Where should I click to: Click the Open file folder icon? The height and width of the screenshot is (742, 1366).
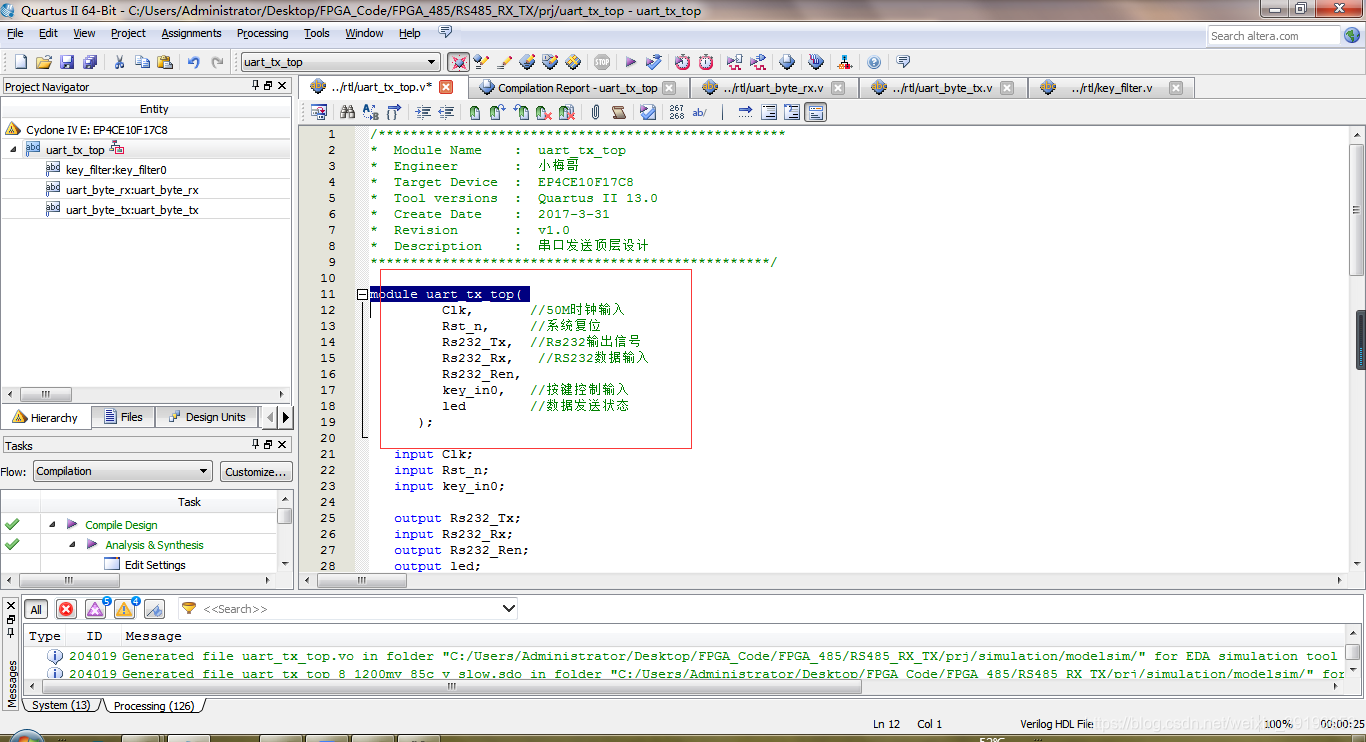(x=43, y=62)
